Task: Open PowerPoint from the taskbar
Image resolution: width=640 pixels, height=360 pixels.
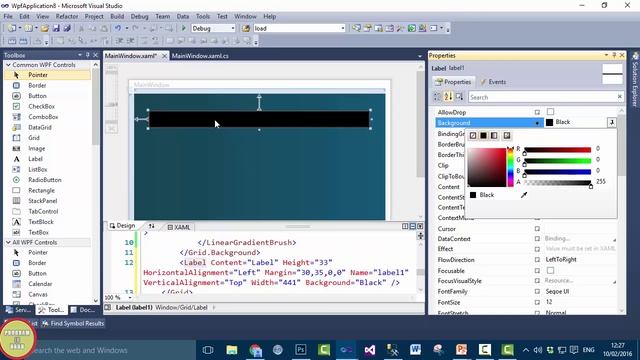Action: 461,350
